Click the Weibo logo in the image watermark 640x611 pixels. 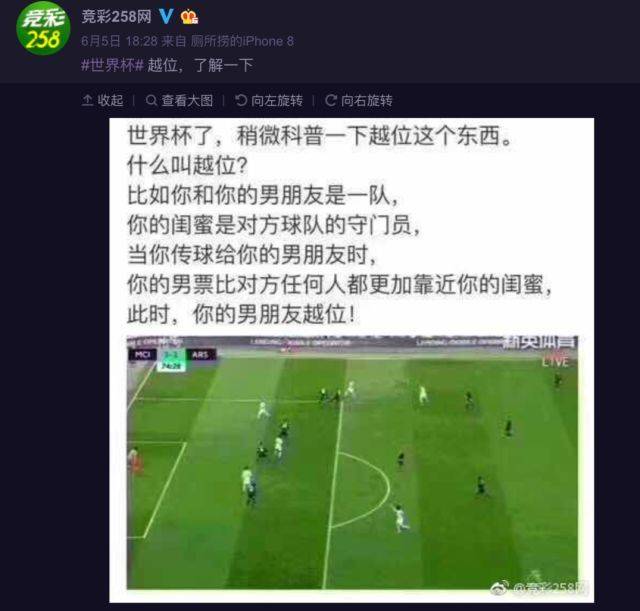499,587
